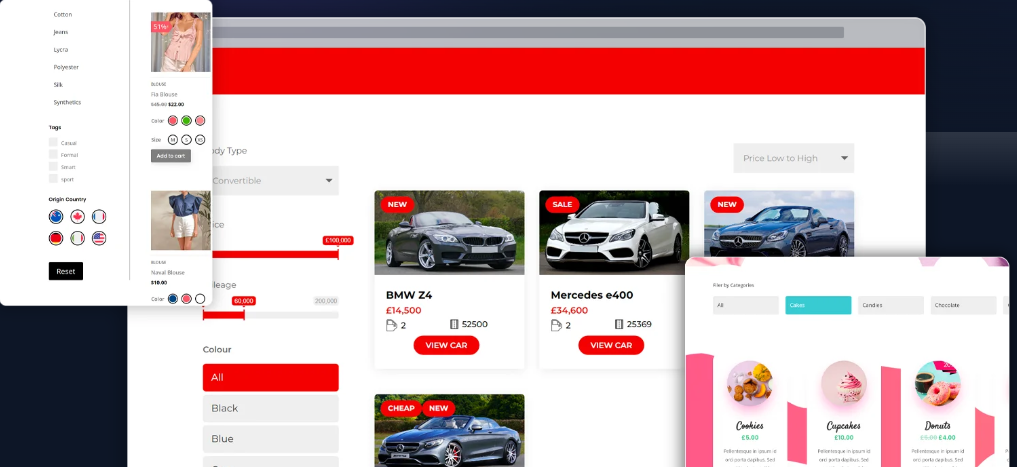Select the USA flag under Origin Country
Screen dimensions: 1017x467
99,238
